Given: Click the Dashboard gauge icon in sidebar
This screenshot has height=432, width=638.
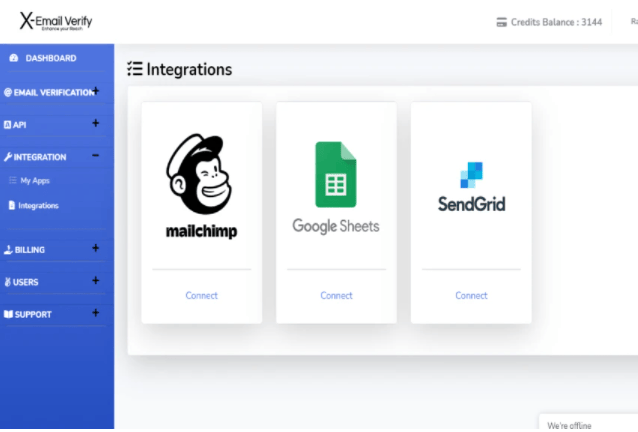Looking at the screenshot, I should 13,59.
